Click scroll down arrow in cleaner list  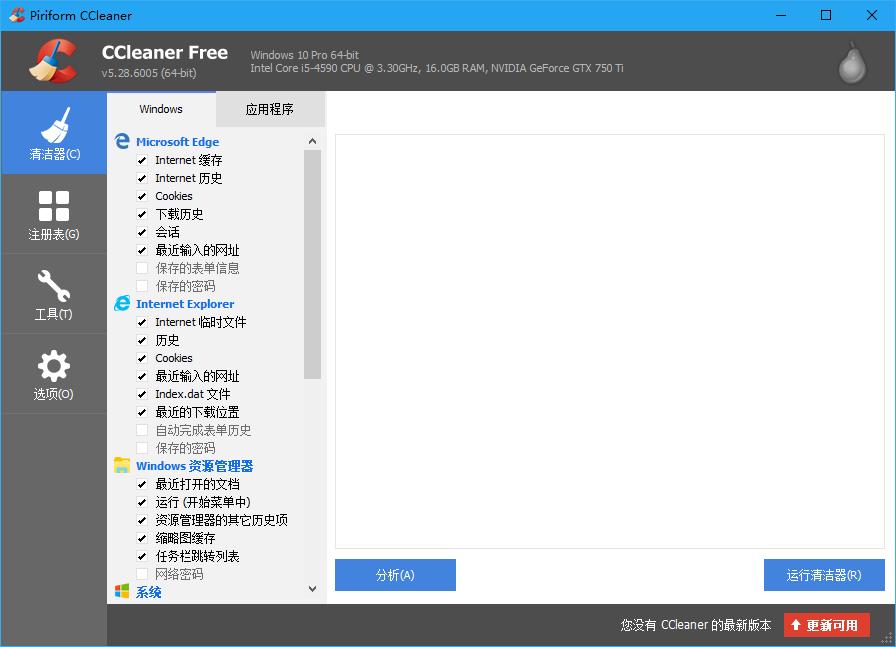[312, 589]
